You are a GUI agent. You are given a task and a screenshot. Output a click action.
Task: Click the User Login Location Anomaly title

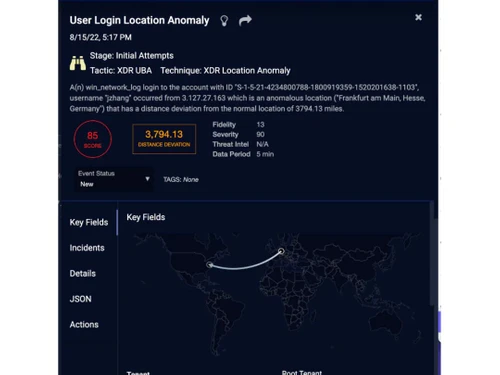pyautogui.click(x=139, y=20)
